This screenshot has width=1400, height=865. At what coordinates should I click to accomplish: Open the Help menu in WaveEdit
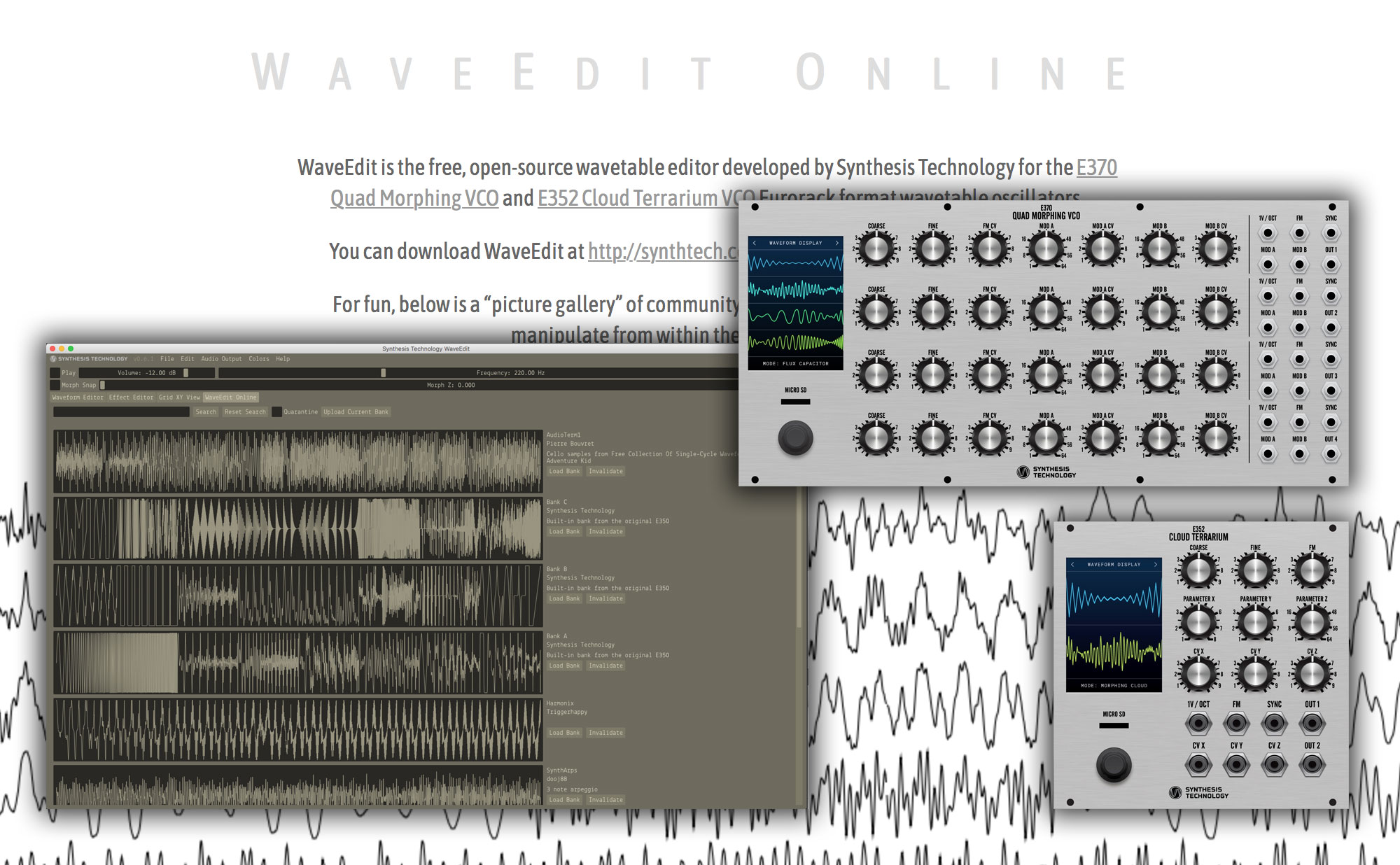click(x=282, y=359)
